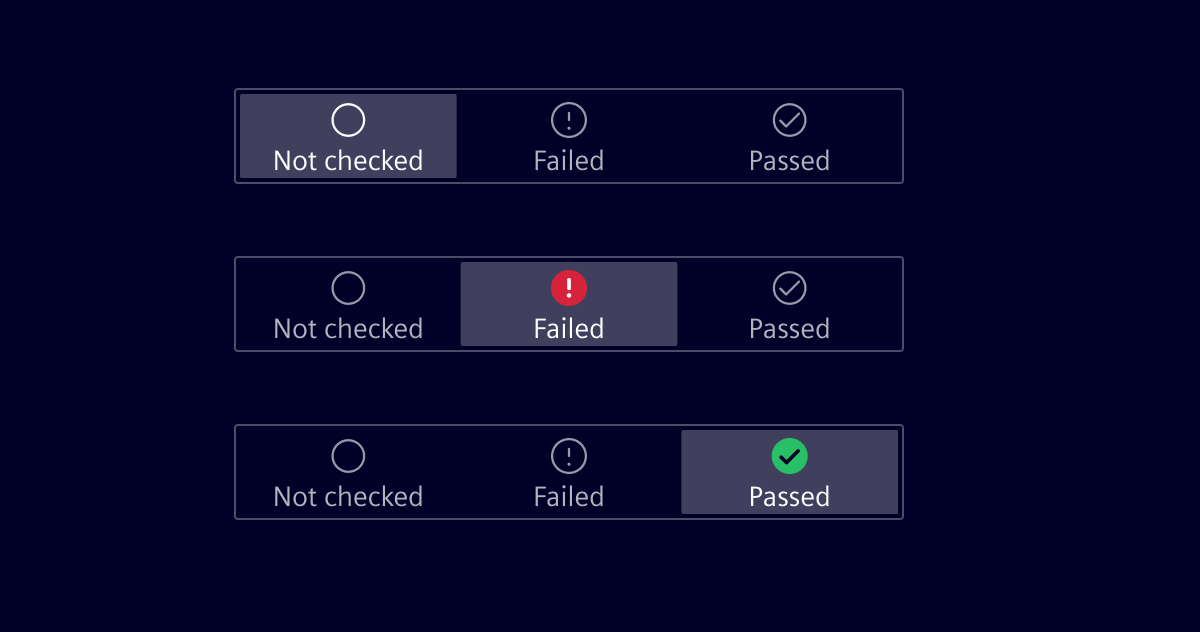The width and height of the screenshot is (1200, 632).
Task: Click the checkmark outline icon in the middle row
Action: click(x=789, y=287)
